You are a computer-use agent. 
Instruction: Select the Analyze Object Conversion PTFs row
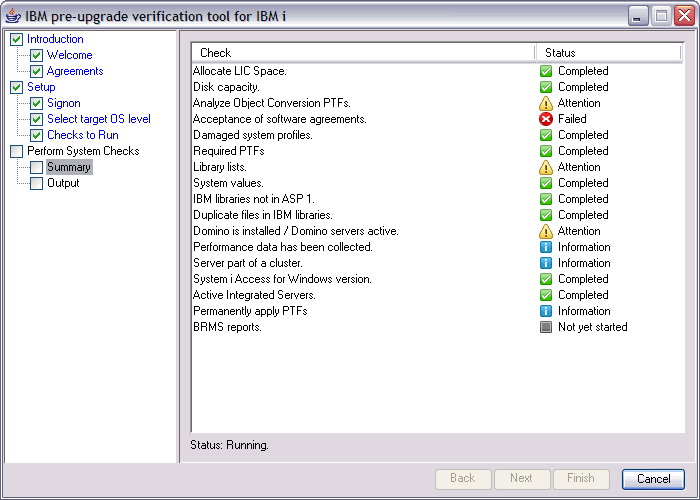272,103
